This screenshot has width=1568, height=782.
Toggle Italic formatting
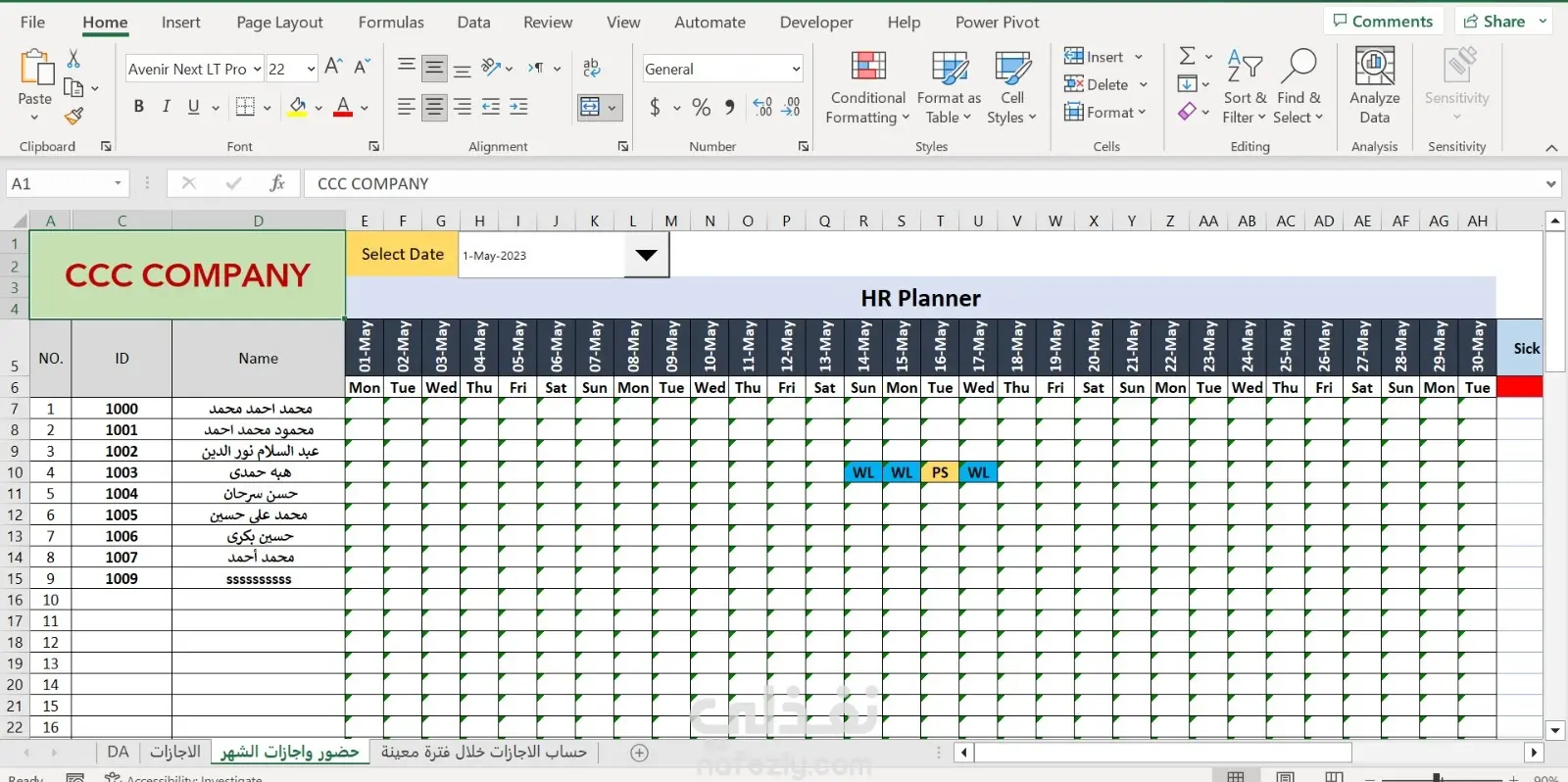point(166,107)
